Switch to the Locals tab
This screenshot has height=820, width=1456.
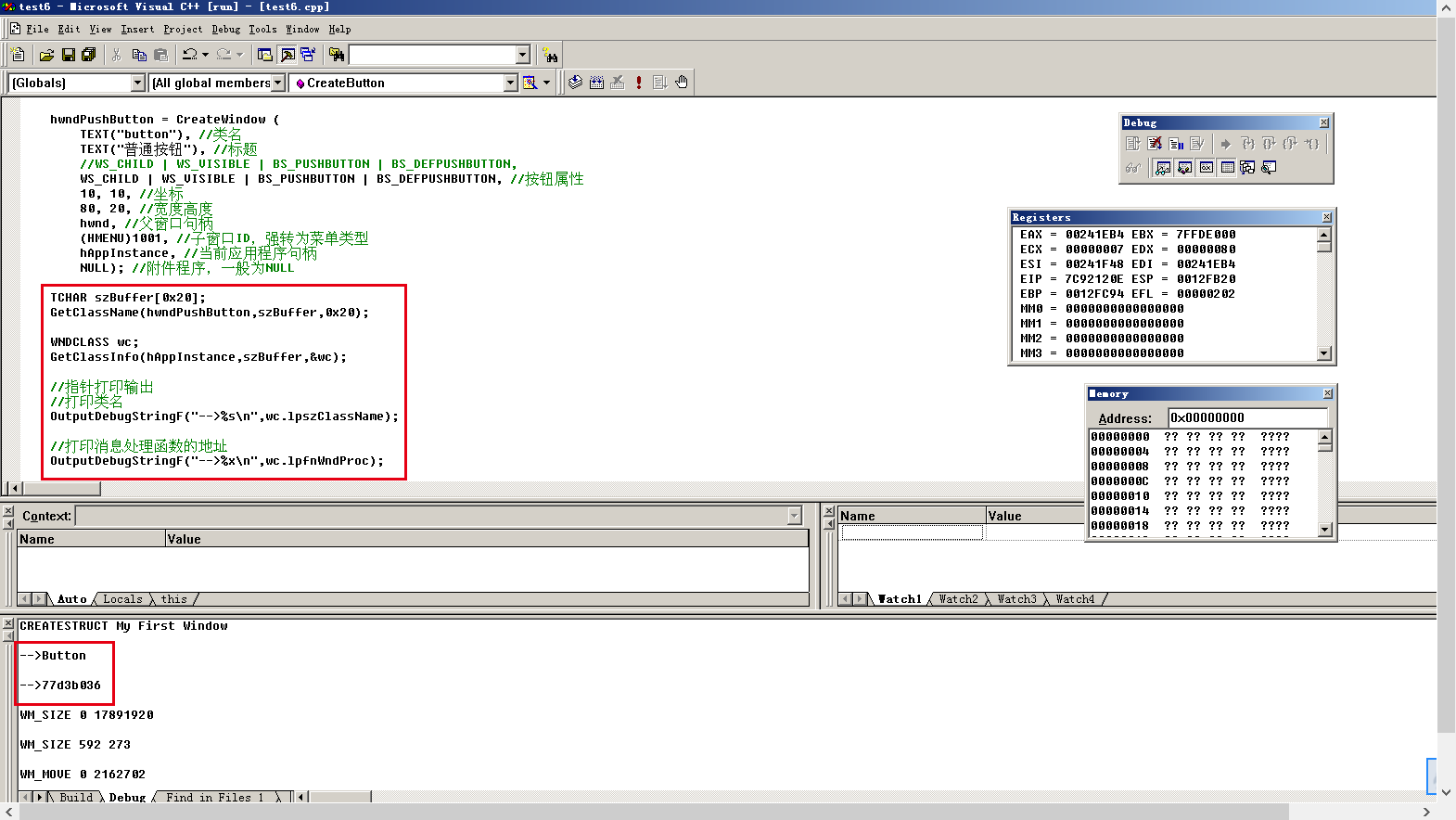122,599
